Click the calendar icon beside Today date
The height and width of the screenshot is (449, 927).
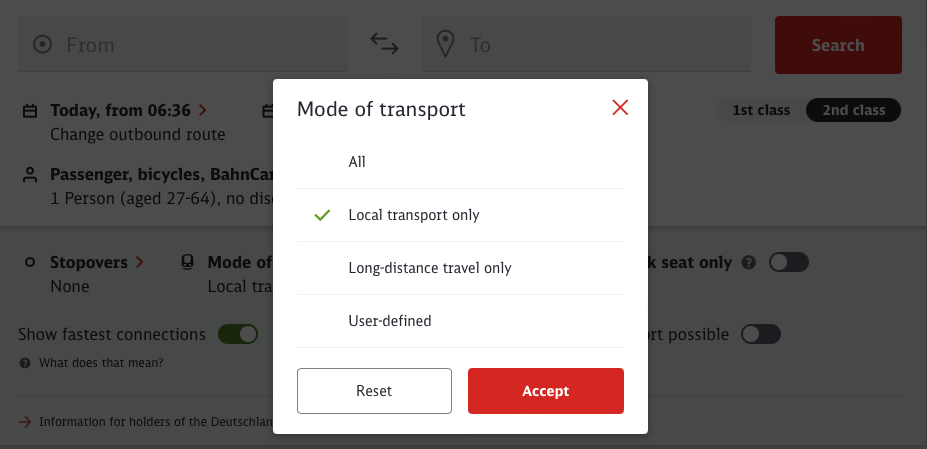pos(30,111)
